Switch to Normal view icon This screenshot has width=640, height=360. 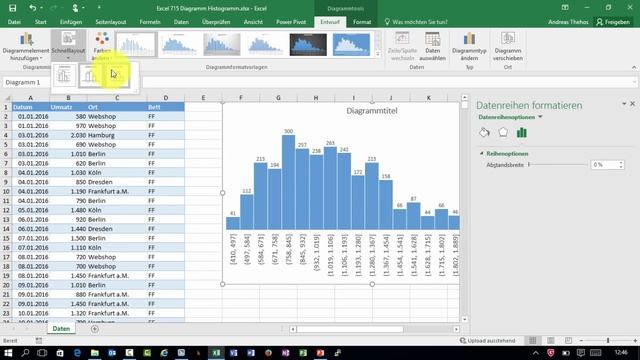pyautogui.click(x=533, y=340)
